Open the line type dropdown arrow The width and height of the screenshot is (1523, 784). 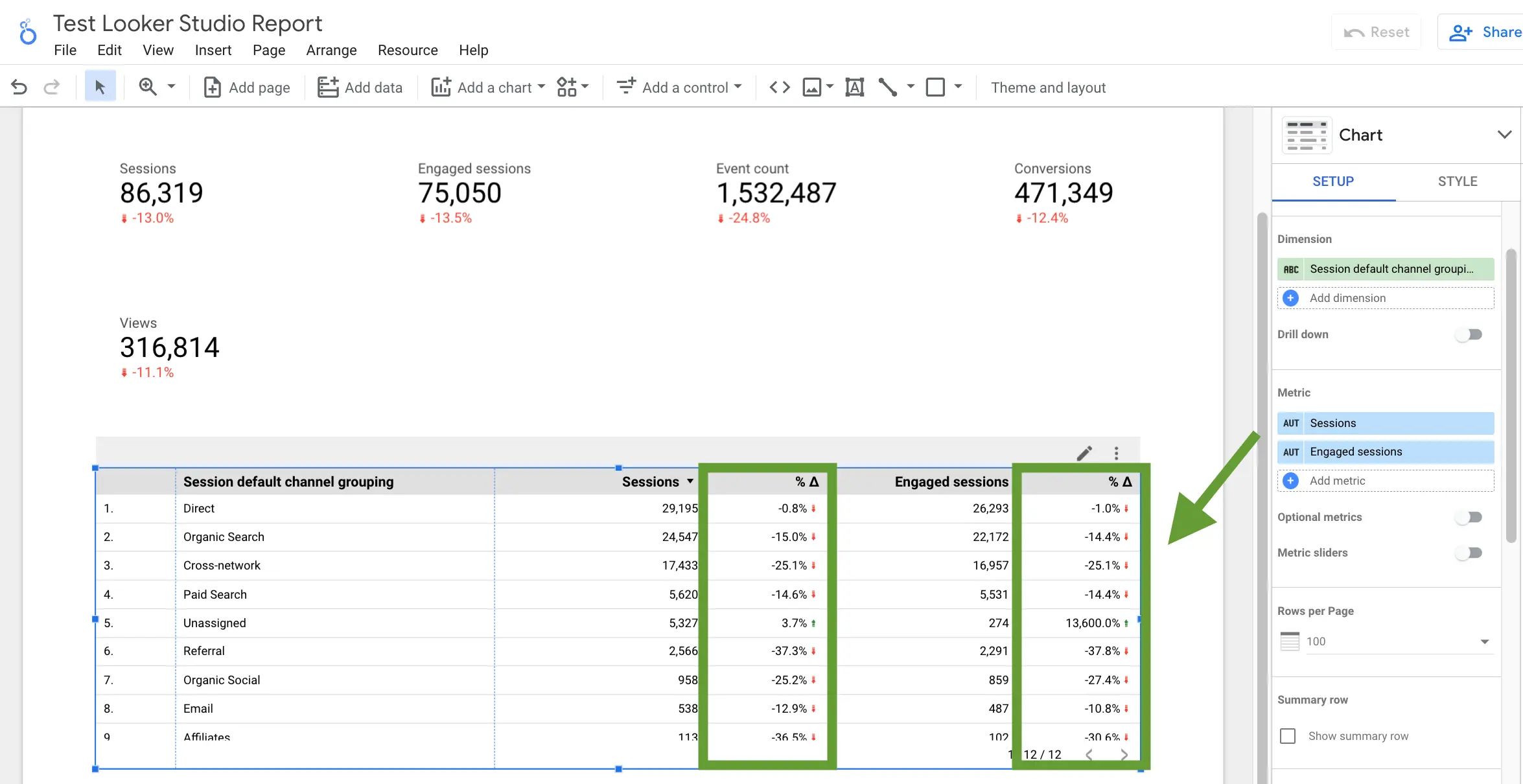click(x=911, y=86)
